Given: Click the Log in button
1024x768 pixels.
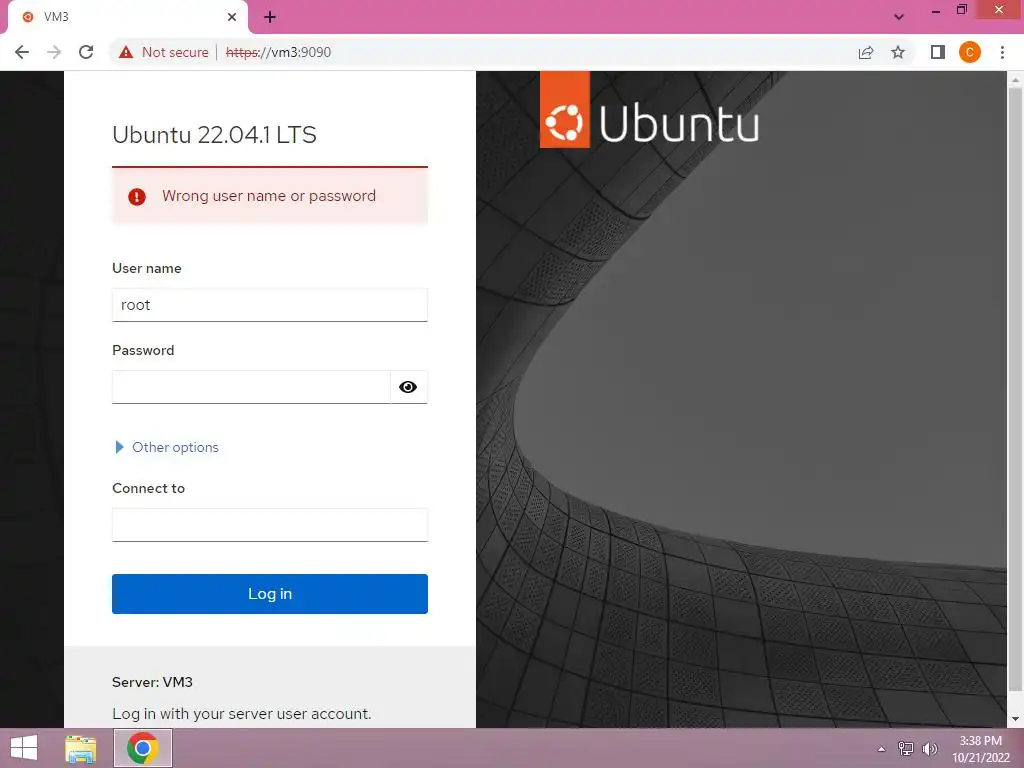Looking at the screenshot, I should coord(270,594).
